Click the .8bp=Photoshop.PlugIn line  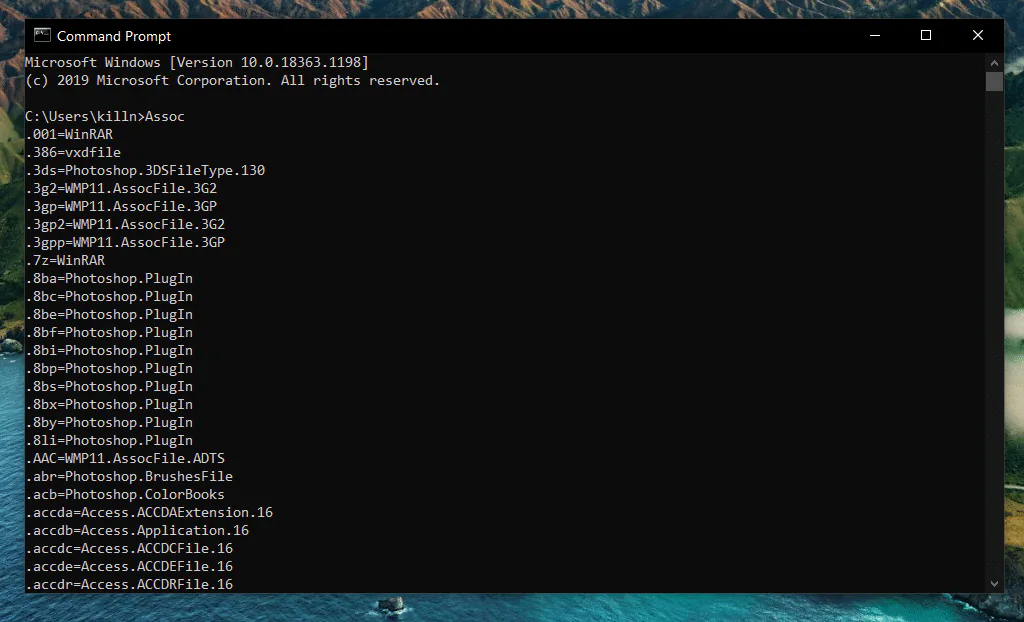(x=109, y=368)
